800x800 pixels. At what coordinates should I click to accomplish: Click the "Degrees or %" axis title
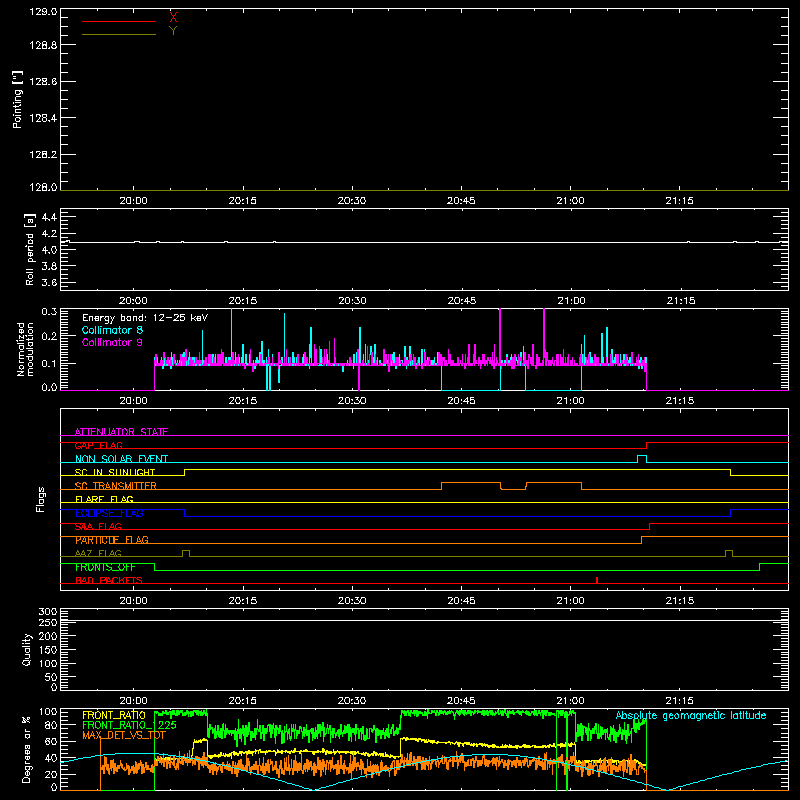tap(27, 749)
